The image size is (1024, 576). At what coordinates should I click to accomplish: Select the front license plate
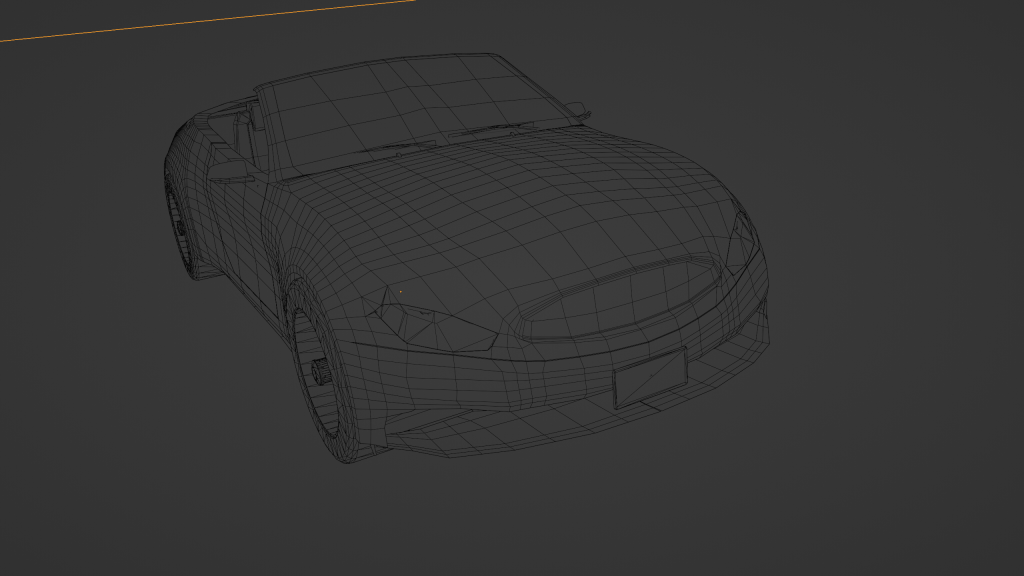tap(650, 378)
